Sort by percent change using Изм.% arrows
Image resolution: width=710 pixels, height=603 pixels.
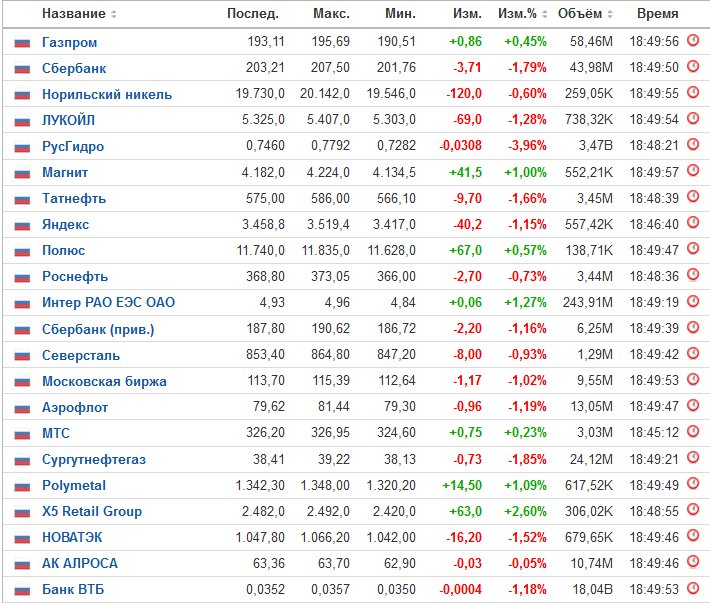coord(545,14)
